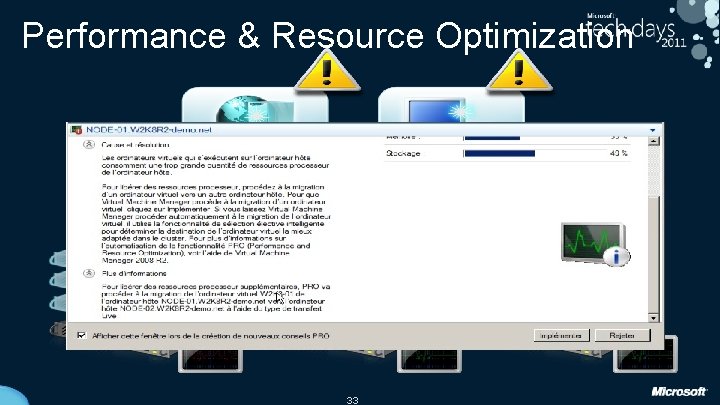Click the '40 %' storage value
Viewport: 720px width, 405px height.
click(619, 153)
